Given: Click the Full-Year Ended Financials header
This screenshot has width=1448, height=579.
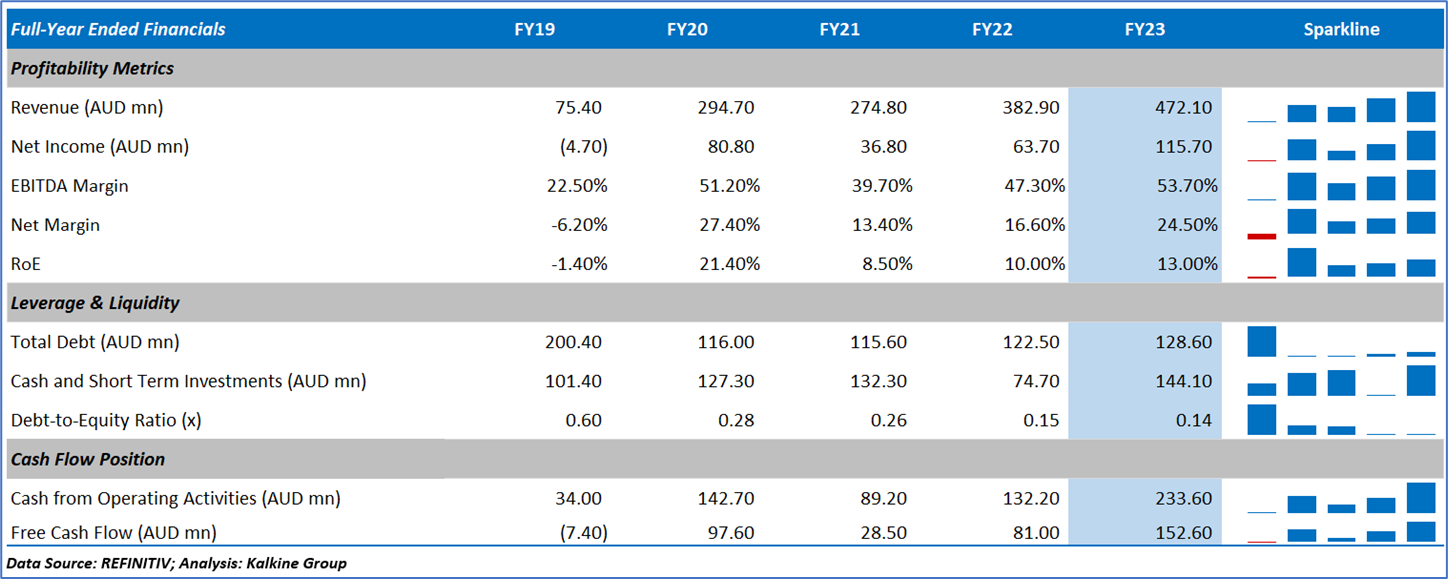Looking at the screenshot, I should pos(118,29).
